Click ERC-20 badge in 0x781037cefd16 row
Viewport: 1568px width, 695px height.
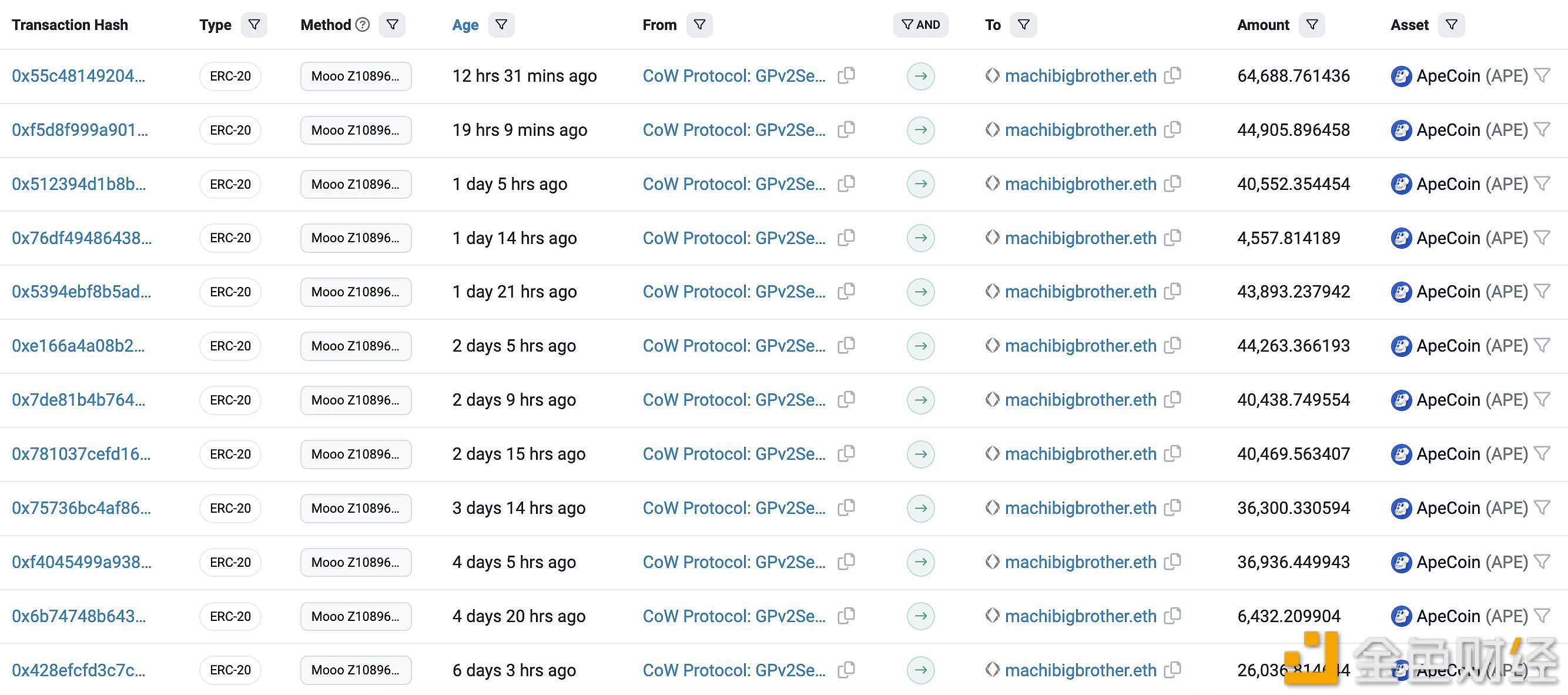click(x=230, y=455)
